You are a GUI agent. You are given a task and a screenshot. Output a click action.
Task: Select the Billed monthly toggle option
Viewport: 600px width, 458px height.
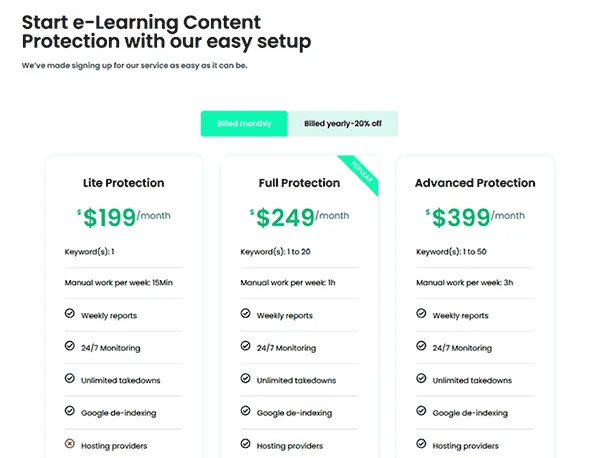coord(244,124)
